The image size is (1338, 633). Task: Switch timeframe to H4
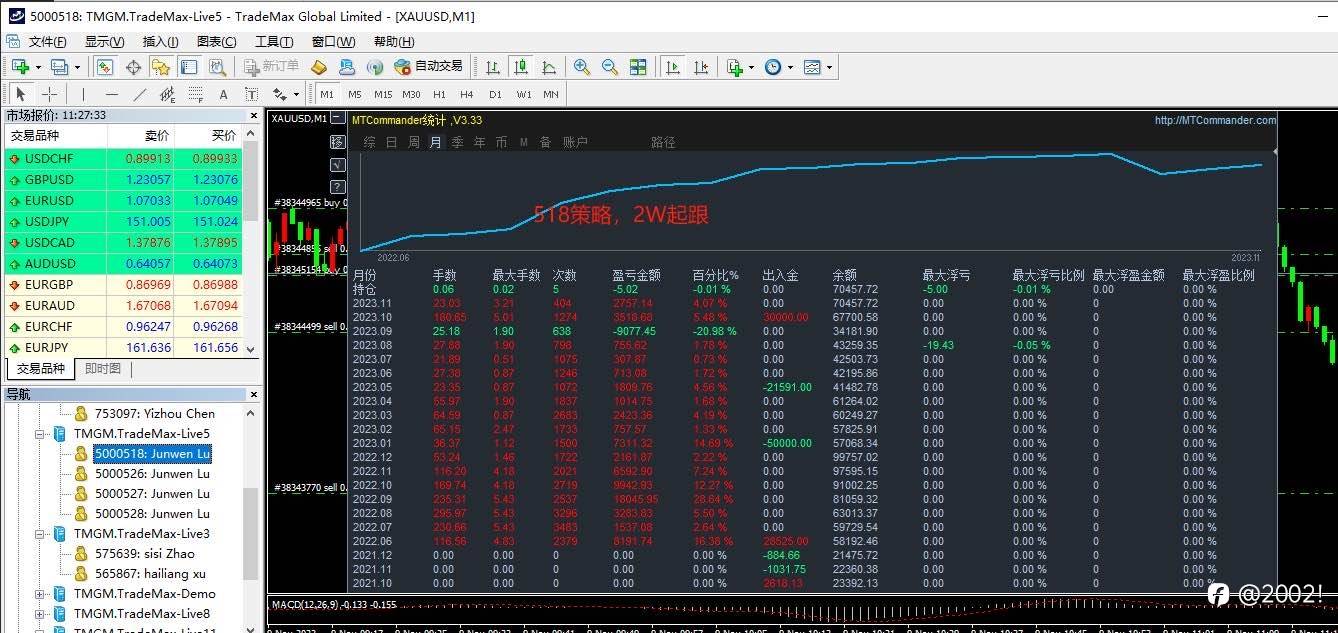coord(467,94)
